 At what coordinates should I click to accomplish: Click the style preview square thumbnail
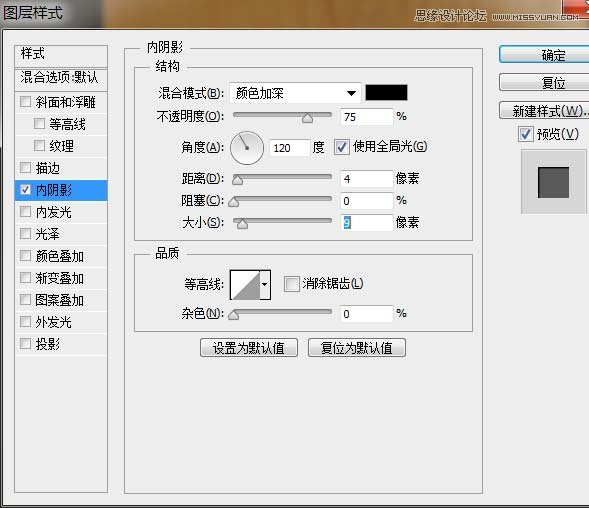(x=553, y=182)
